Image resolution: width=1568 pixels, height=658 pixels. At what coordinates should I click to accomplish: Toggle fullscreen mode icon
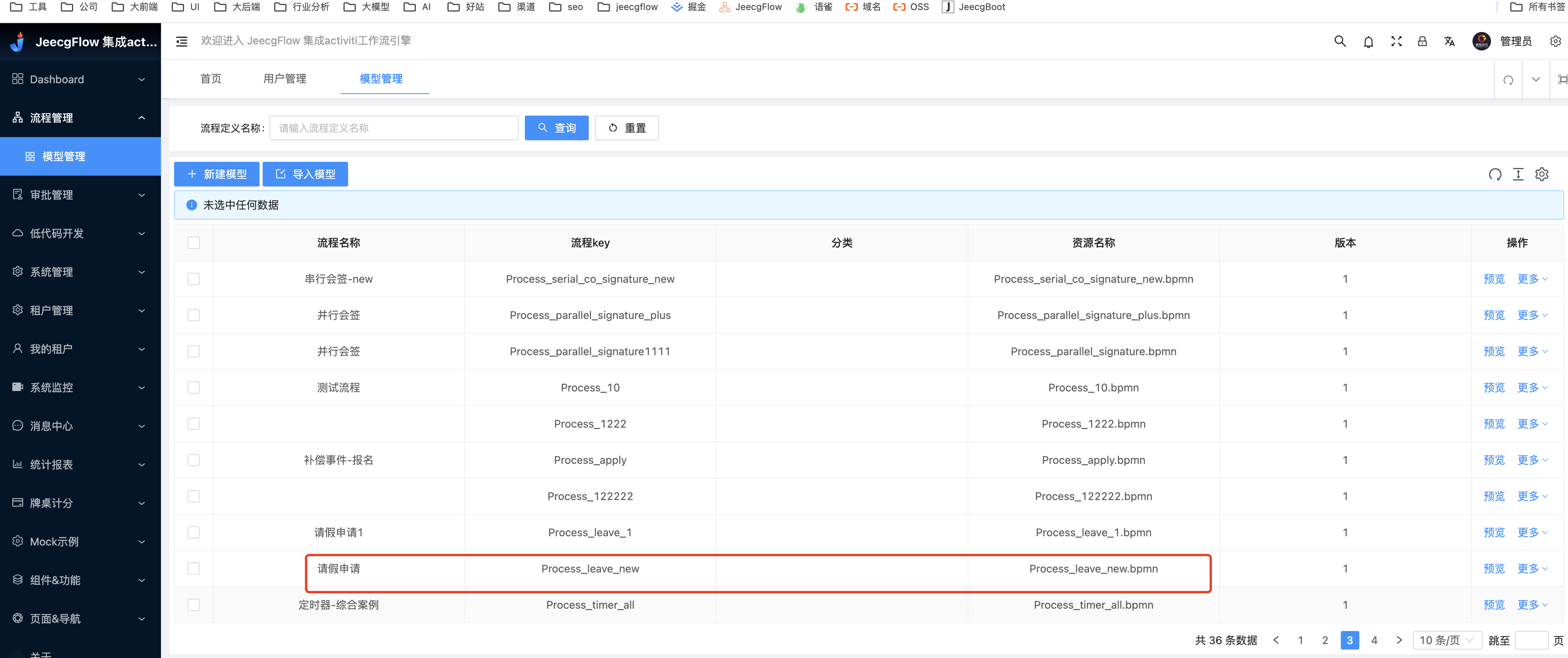click(x=1396, y=41)
